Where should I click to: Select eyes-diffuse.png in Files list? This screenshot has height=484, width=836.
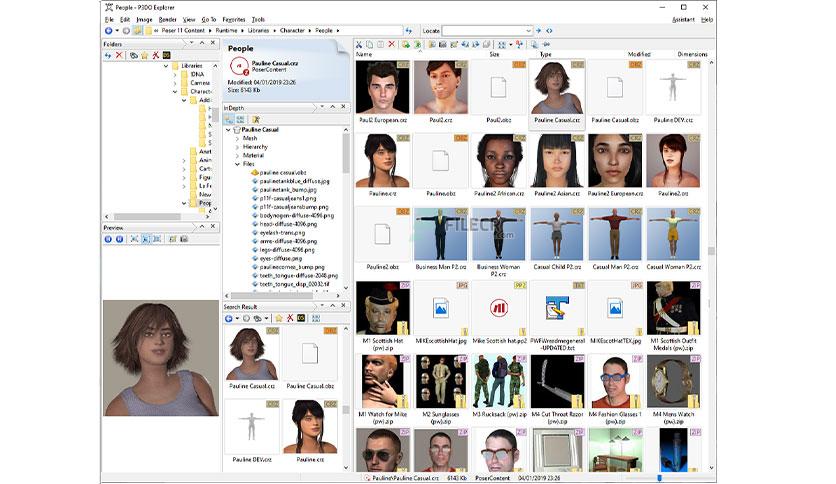[x=280, y=259]
